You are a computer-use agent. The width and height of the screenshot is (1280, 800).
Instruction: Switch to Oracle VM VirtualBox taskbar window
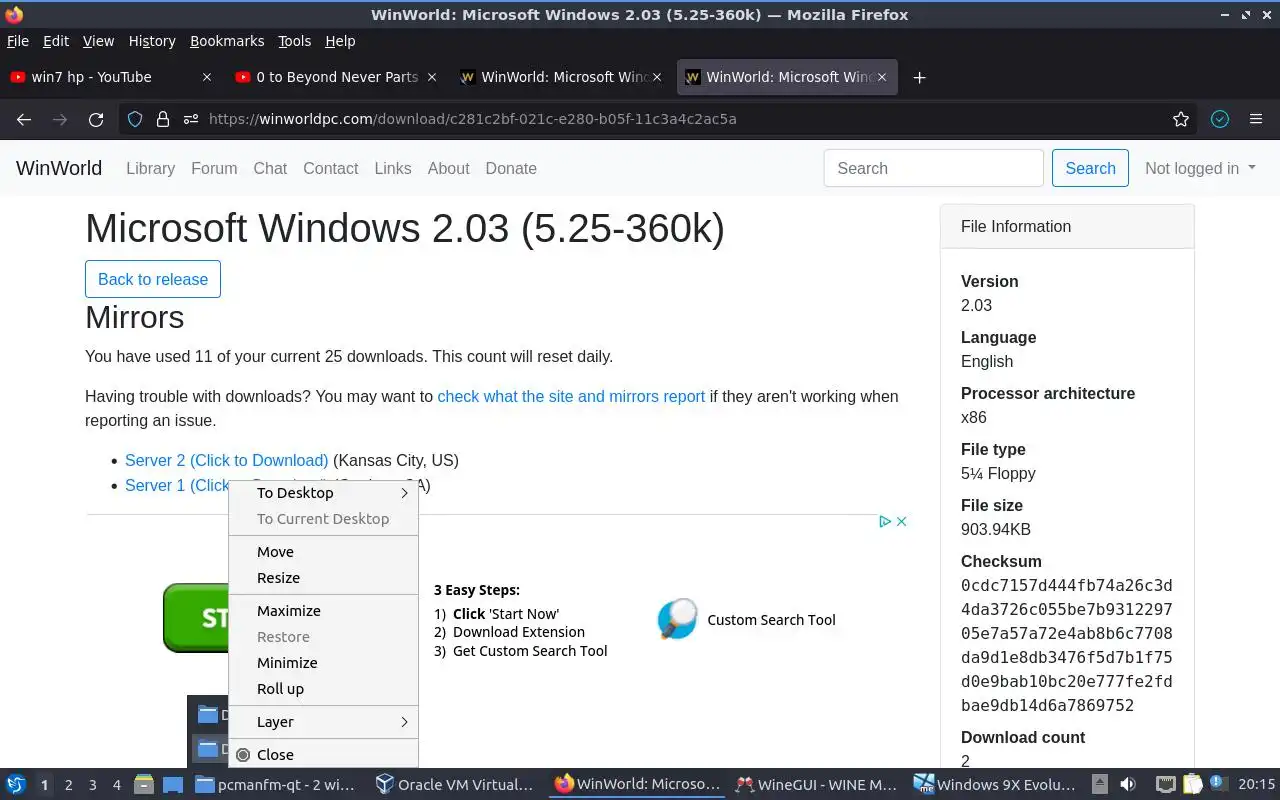pyautogui.click(x=454, y=785)
